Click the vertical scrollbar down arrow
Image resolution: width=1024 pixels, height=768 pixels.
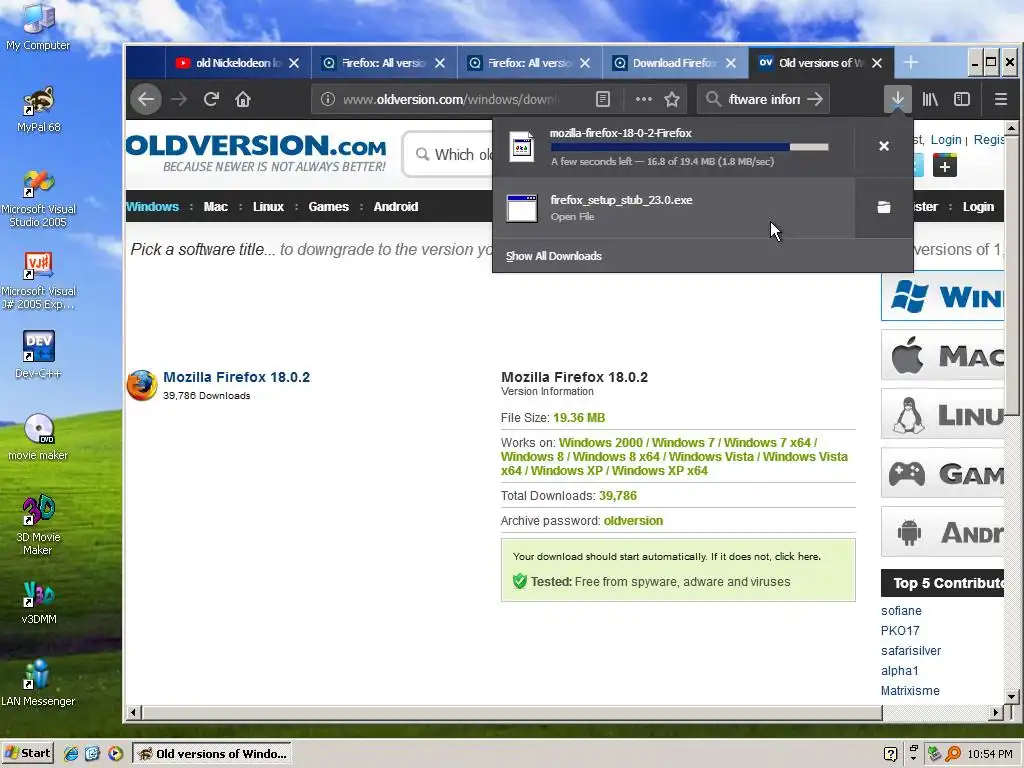tap(1011, 697)
